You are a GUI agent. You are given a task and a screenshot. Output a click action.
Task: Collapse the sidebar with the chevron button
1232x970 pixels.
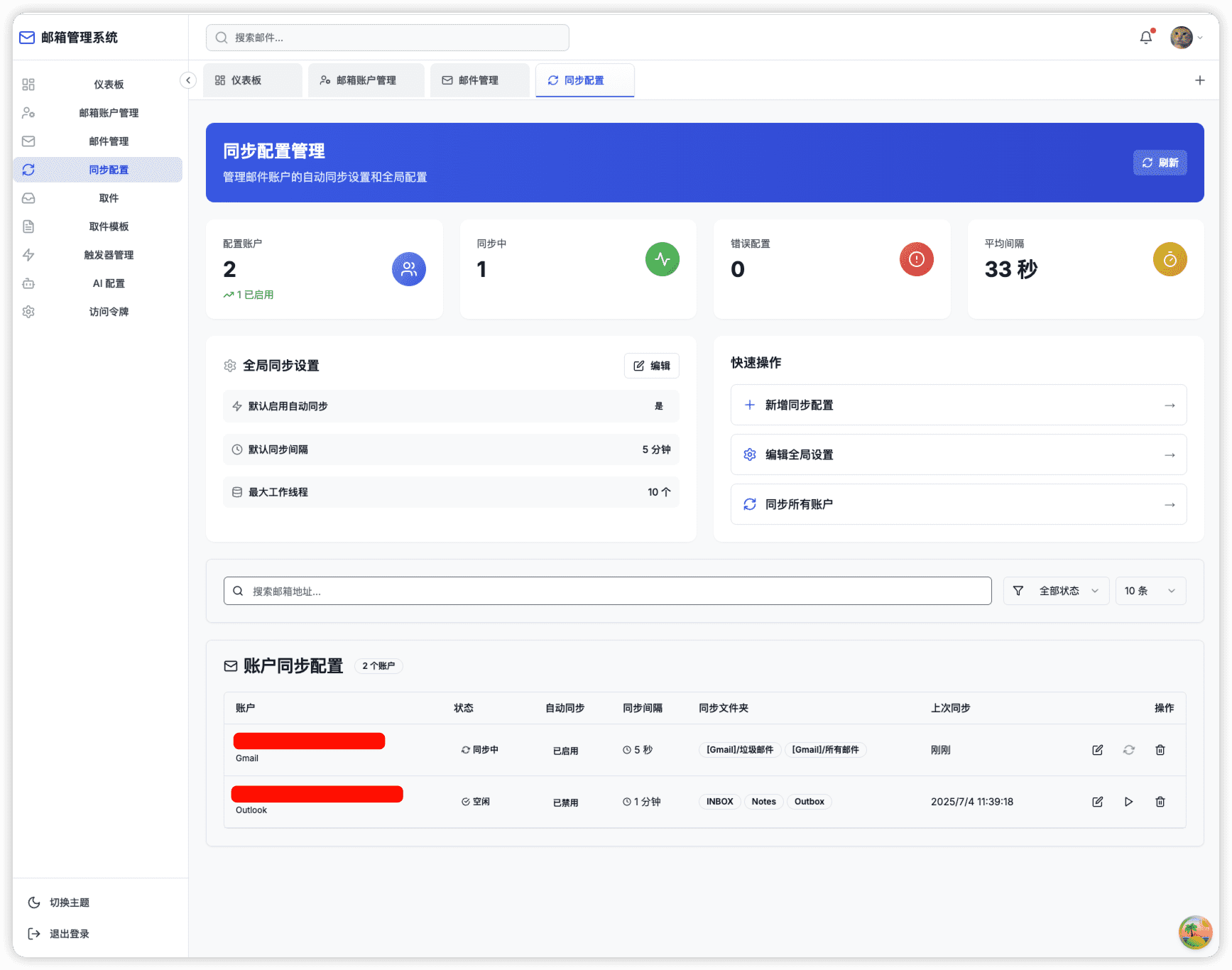click(188, 80)
